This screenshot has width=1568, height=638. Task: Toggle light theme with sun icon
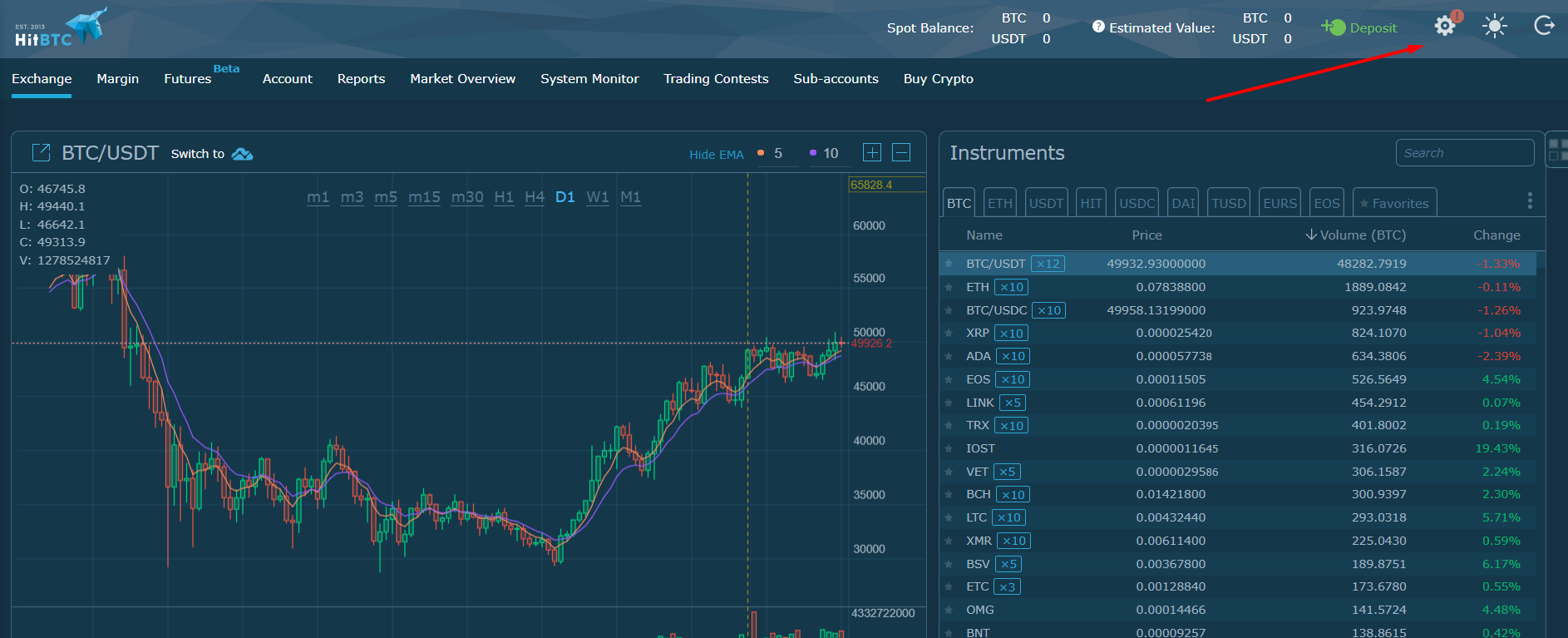1495,27
